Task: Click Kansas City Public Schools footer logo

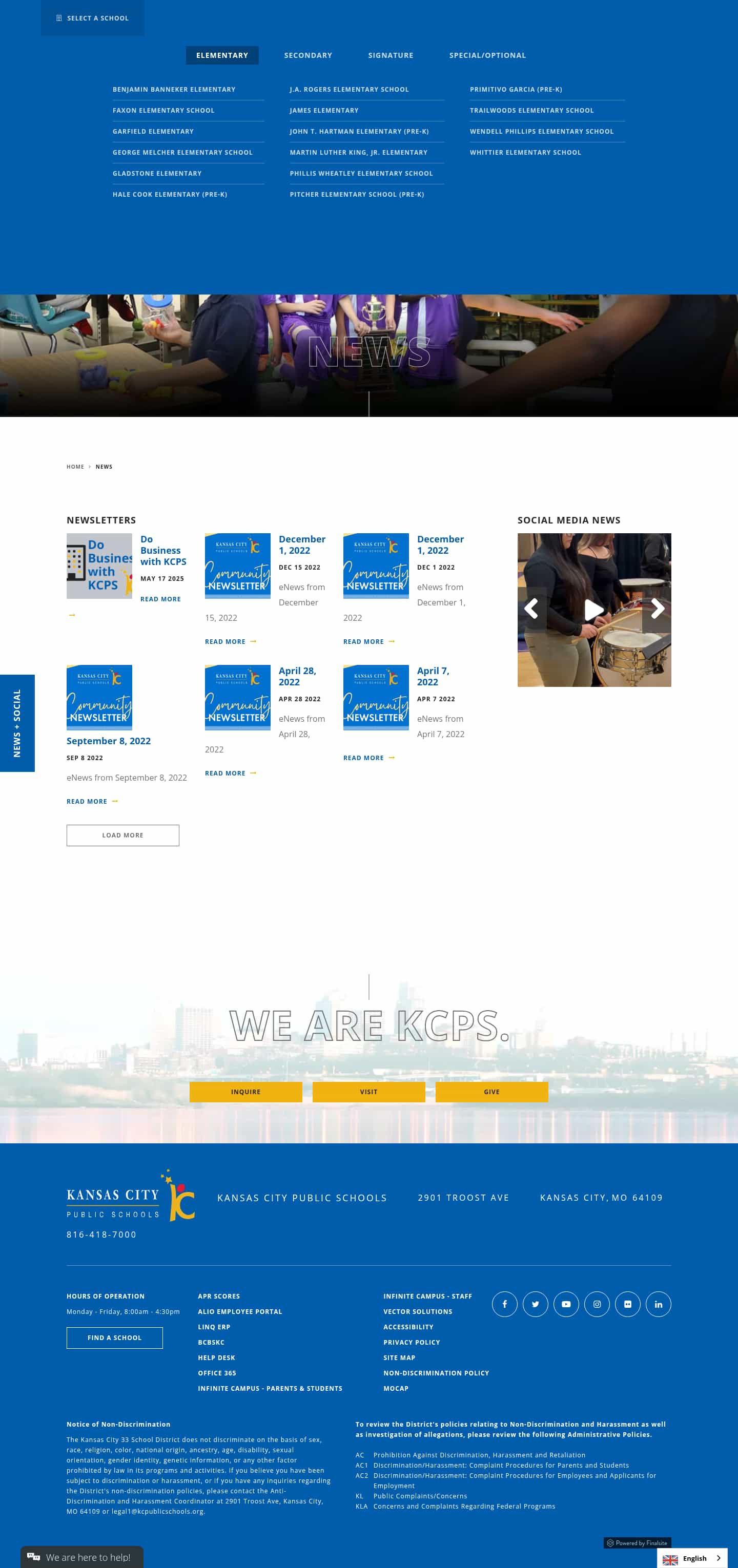Action: (x=130, y=1196)
